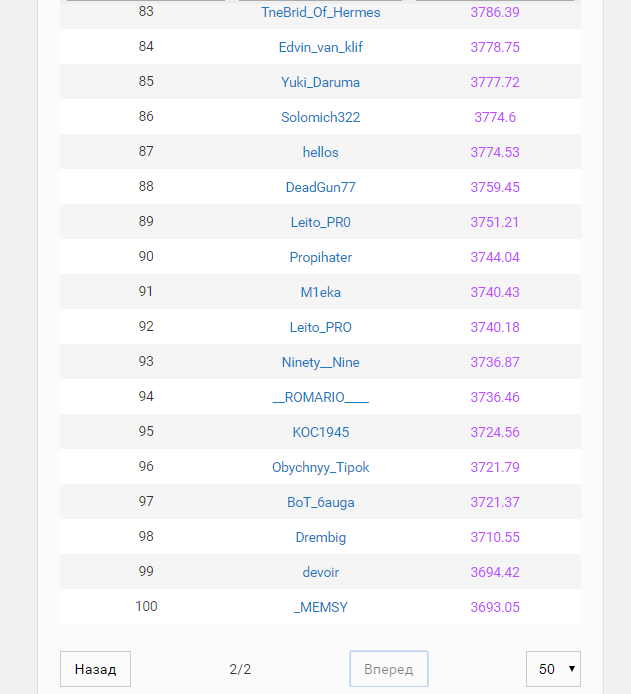Open player Edvin_van_klif link
The image size is (631, 694).
pyautogui.click(x=320, y=47)
